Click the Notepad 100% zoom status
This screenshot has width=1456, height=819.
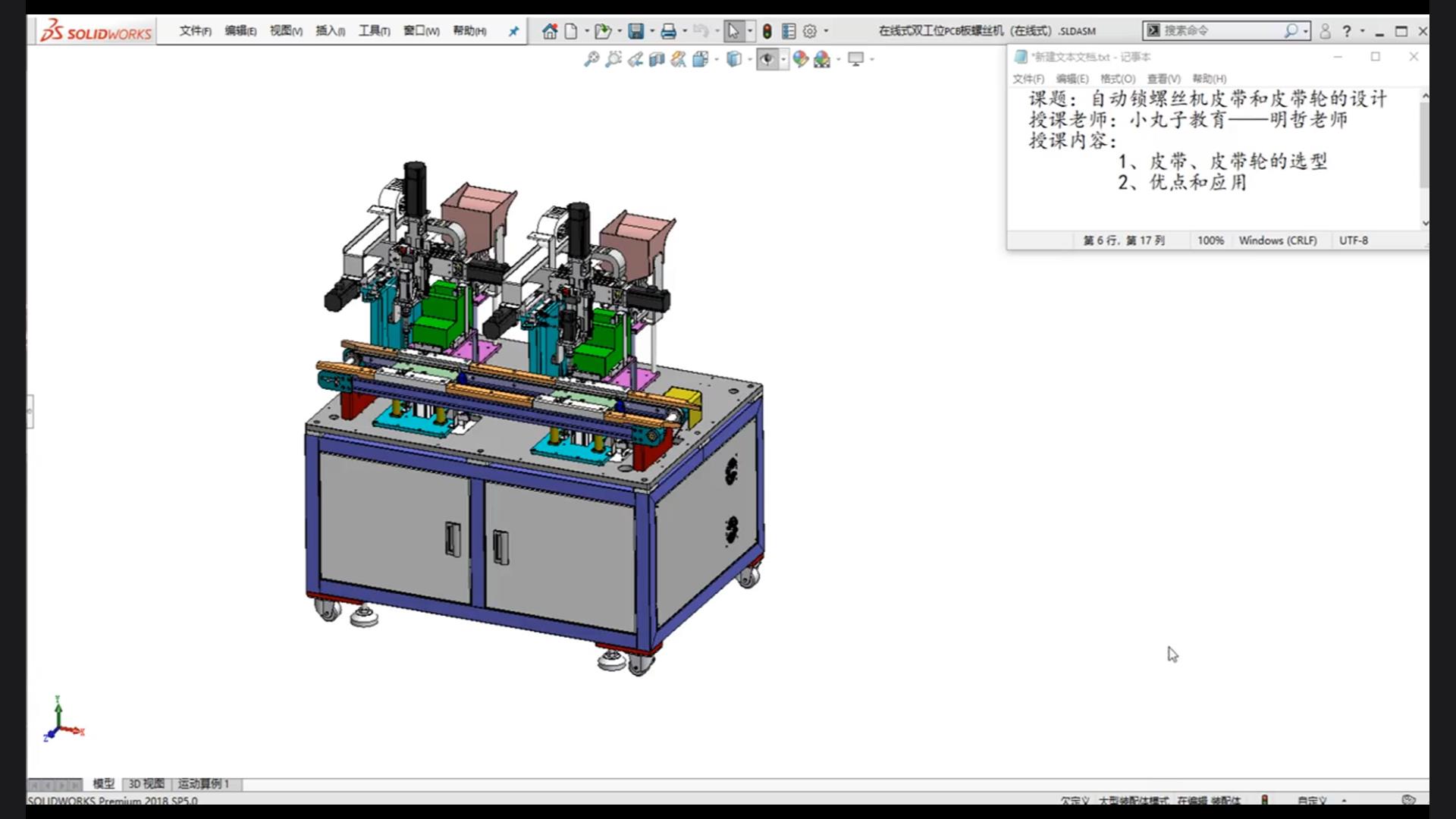(1210, 240)
